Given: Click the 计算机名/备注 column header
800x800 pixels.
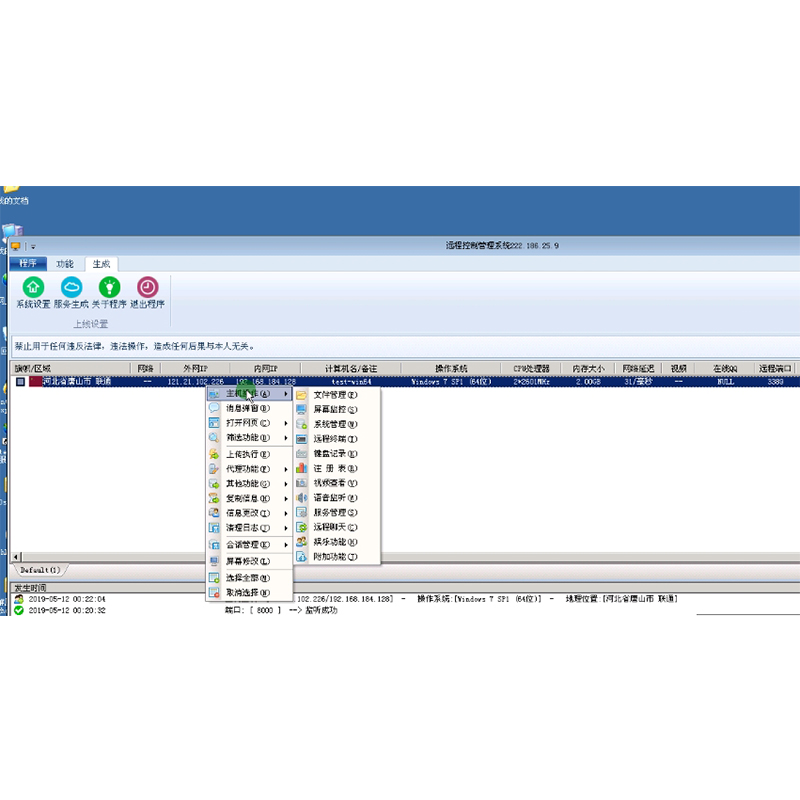Looking at the screenshot, I should tap(351, 368).
